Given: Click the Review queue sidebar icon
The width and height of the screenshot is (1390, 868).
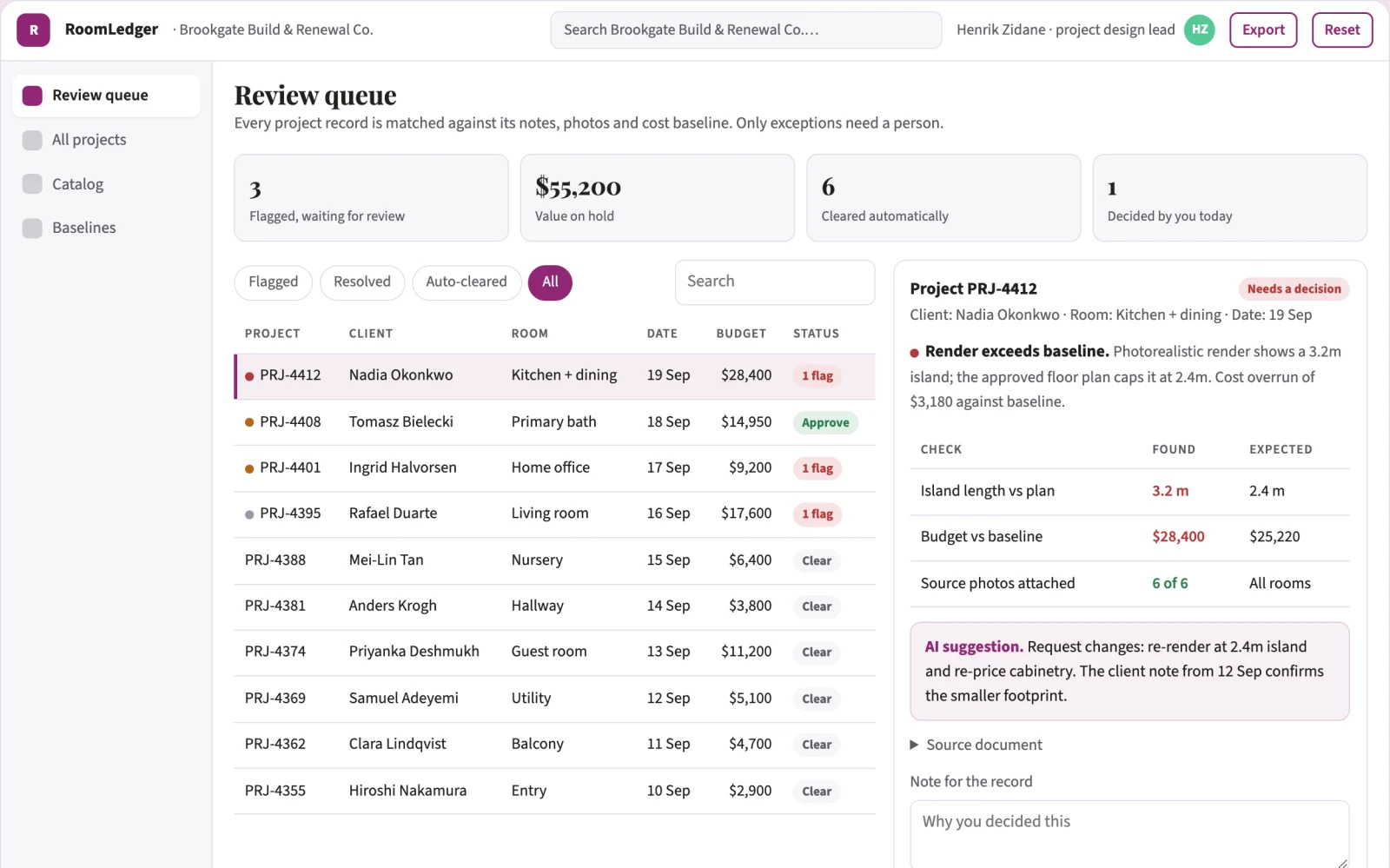Looking at the screenshot, I should pyautogui.click(x=32, y=96).
